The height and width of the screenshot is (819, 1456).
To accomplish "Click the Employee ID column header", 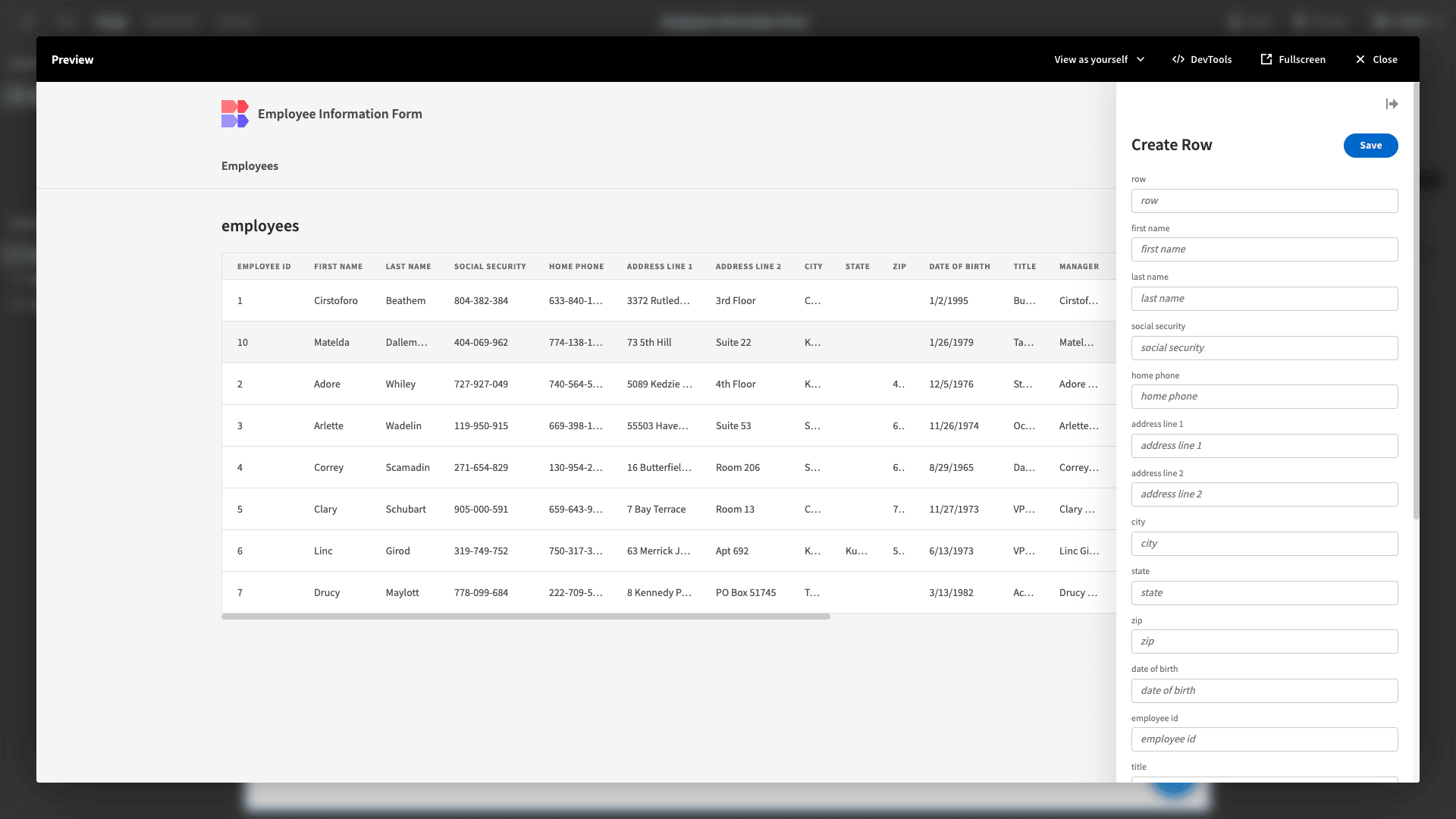I will (264, 267).
